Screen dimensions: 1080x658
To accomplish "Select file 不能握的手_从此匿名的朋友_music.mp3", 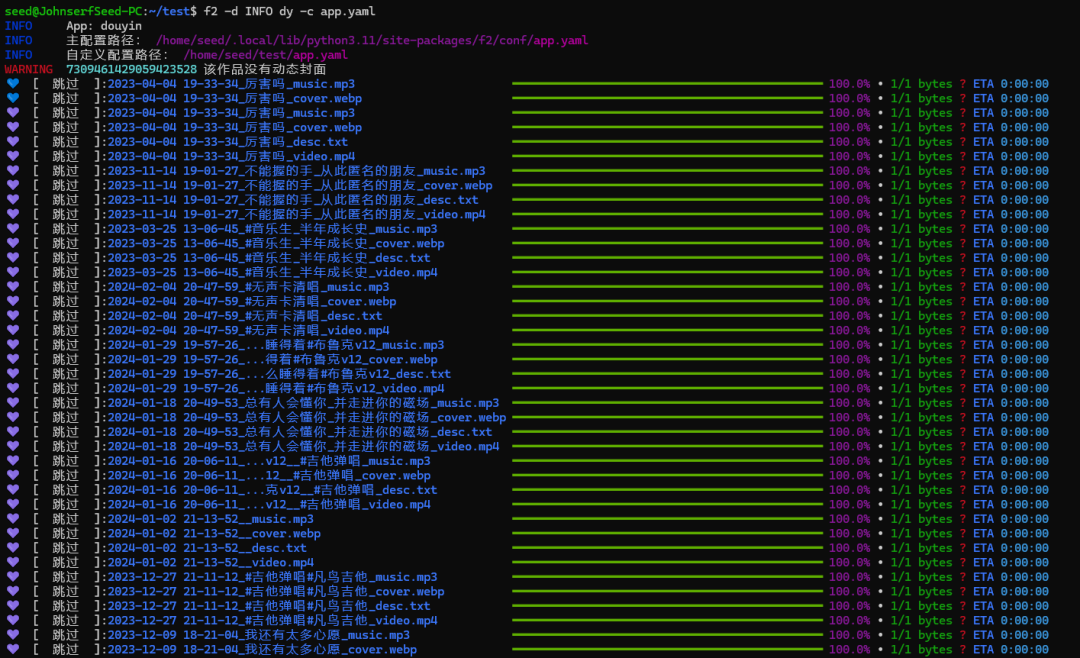I will pyautogui.click(x=296, y=170).
